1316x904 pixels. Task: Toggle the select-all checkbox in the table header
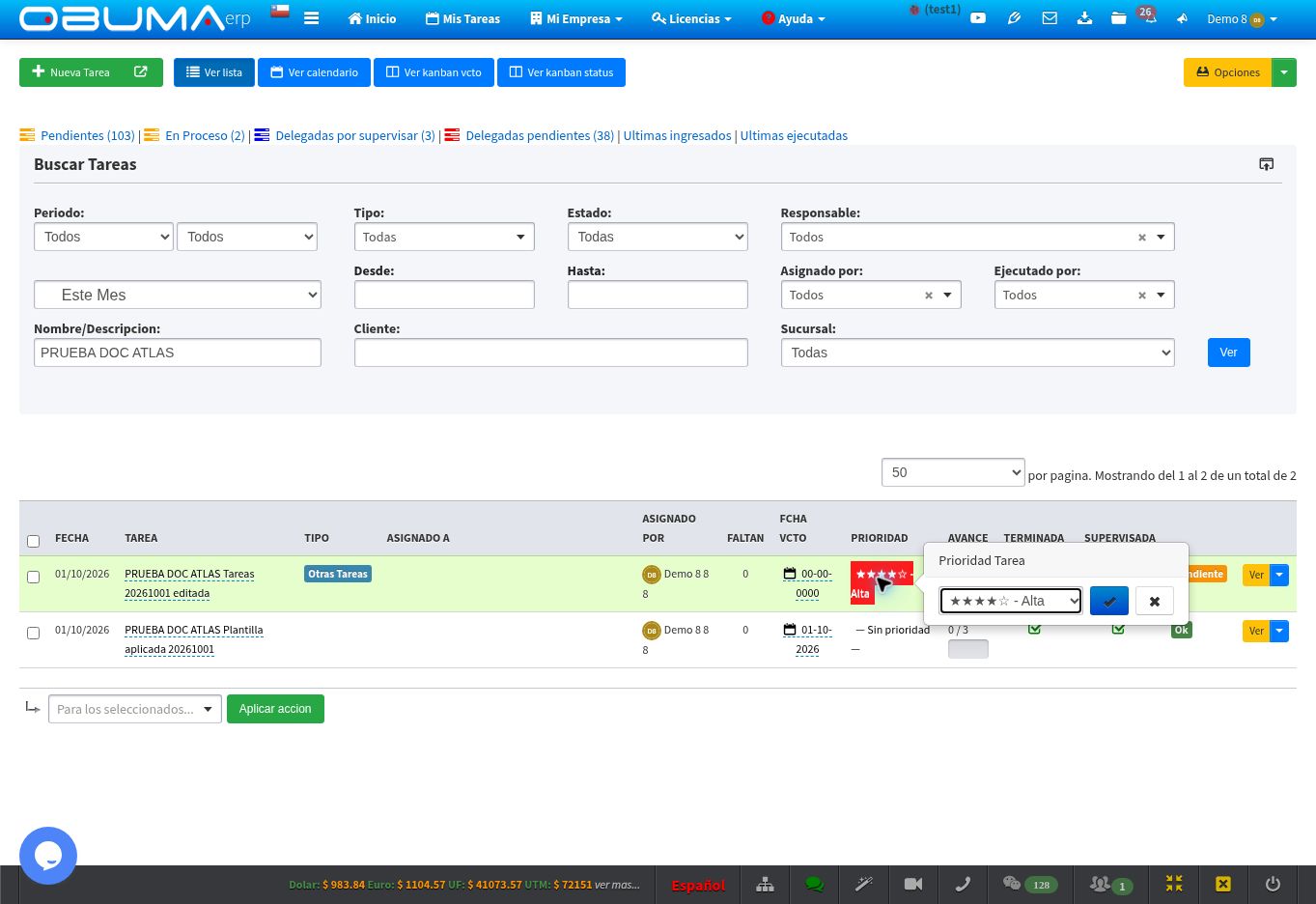click(x=33, y=541)
